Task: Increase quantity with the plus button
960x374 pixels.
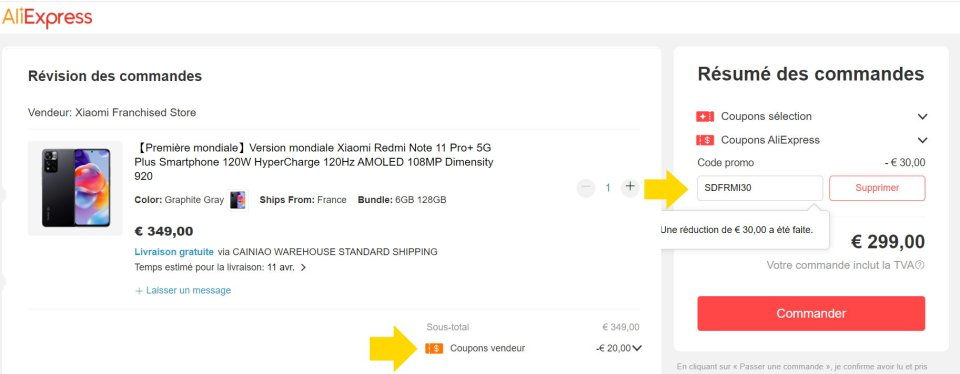Action: (x=630, y=187)
